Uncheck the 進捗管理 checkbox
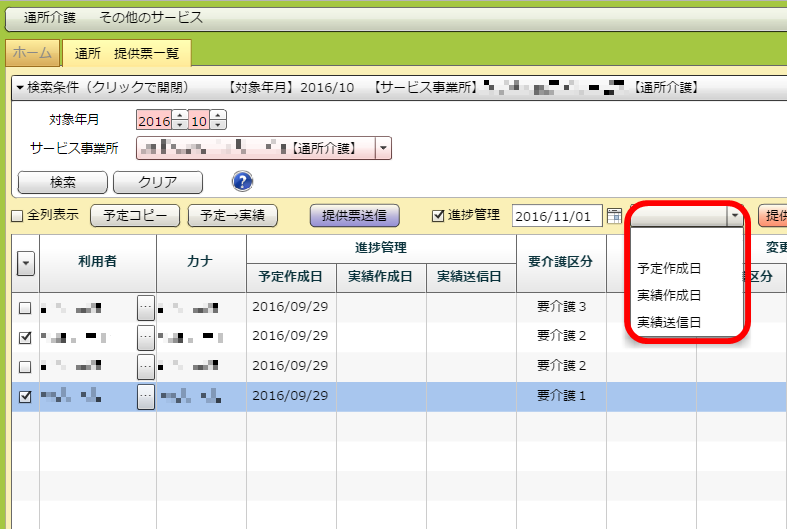This screenshot has width=787, height=529. tap(437, 215)
